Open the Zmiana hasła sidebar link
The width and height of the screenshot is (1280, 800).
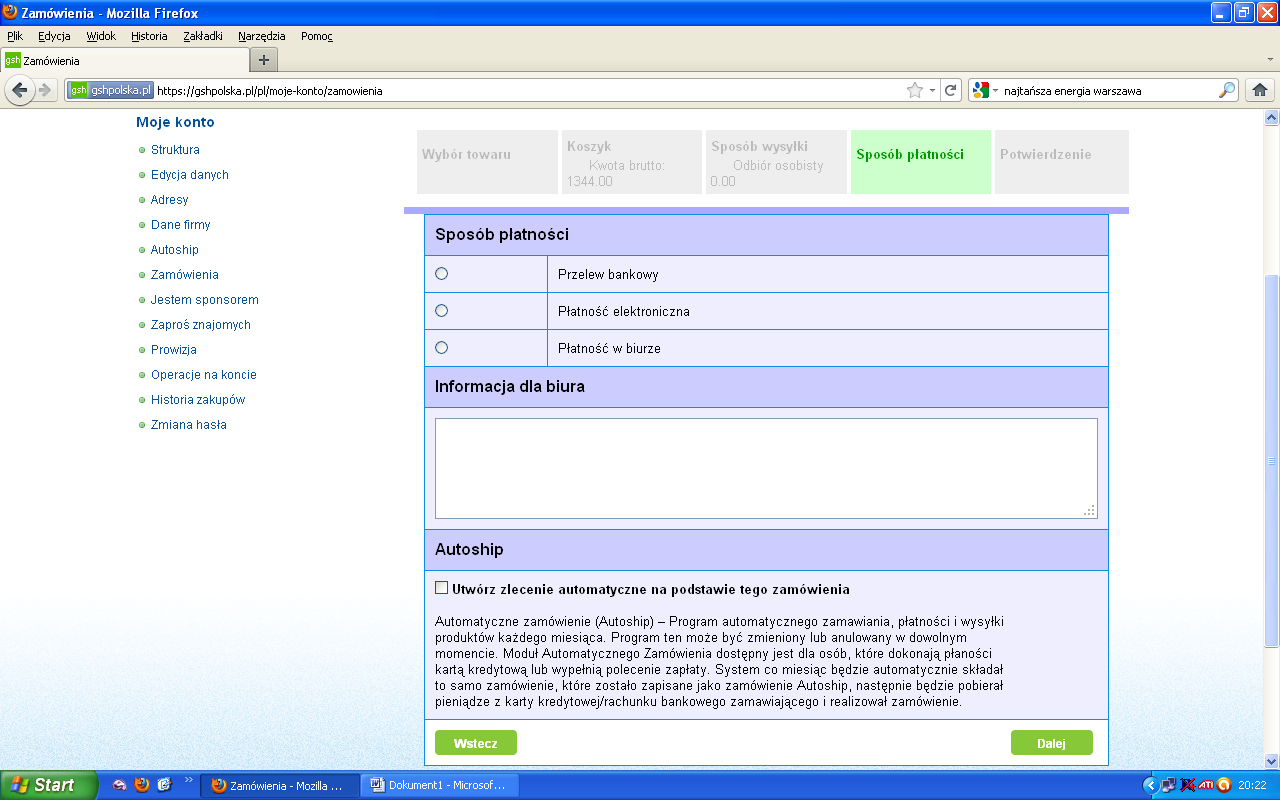tap(189, 425)
